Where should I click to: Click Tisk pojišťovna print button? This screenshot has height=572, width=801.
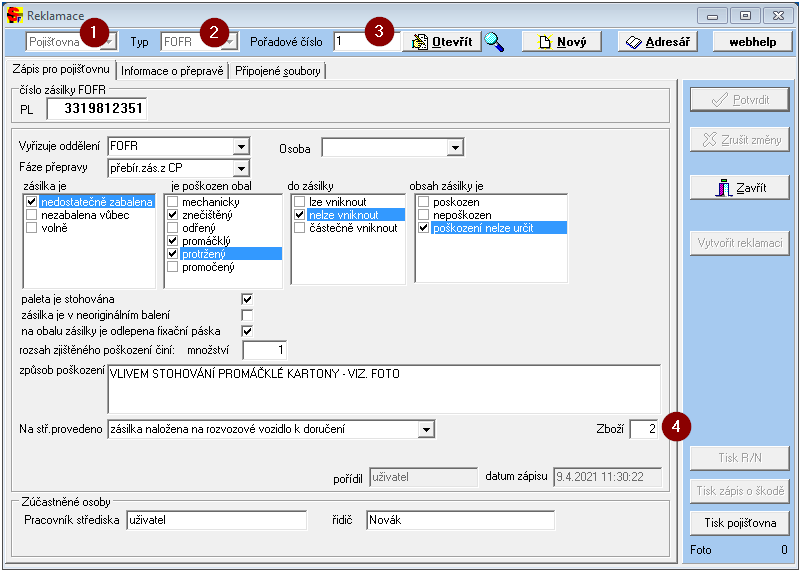740,522
